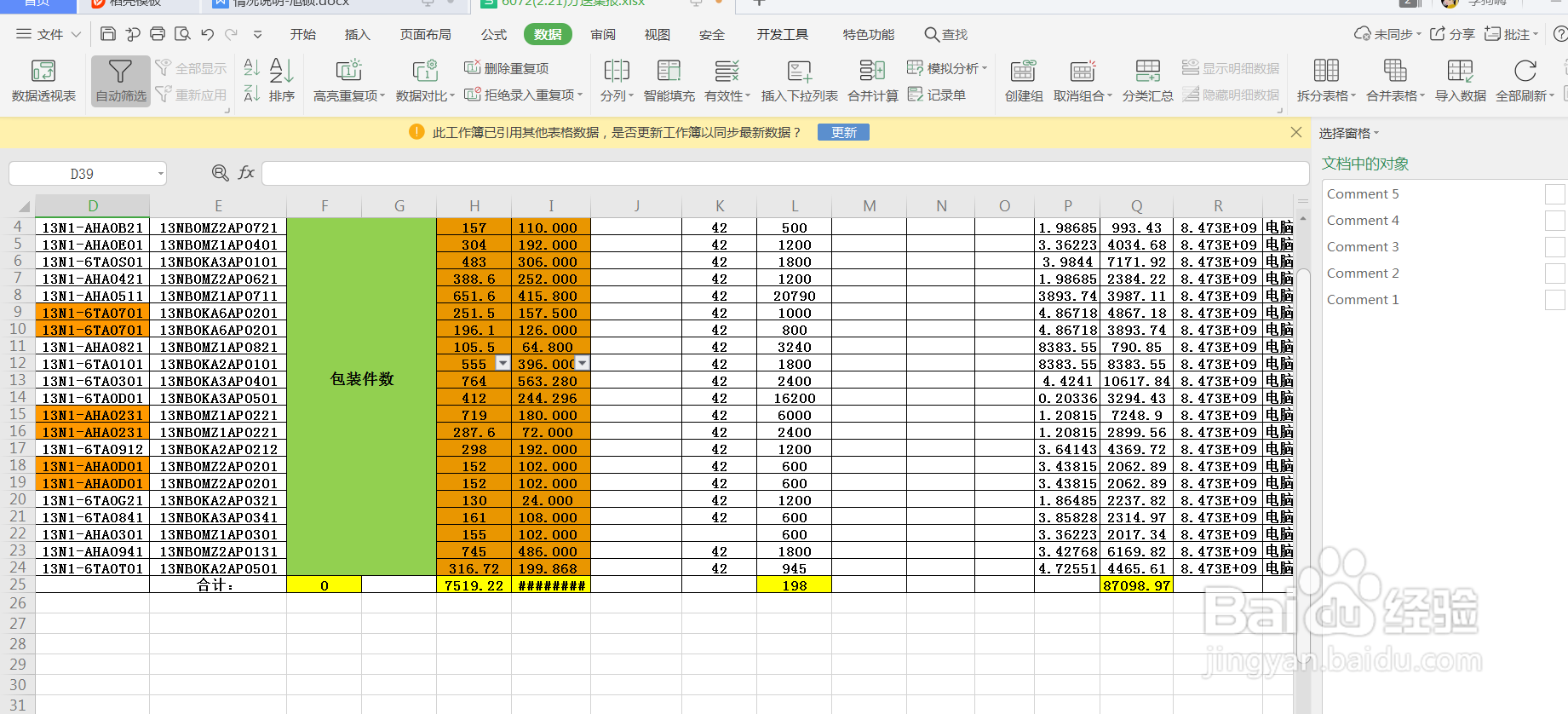The width and height of the screenshot is (1568, 714).
Task: Open the Data Compare (数据对比) tool
Action: tap(425, 81)
